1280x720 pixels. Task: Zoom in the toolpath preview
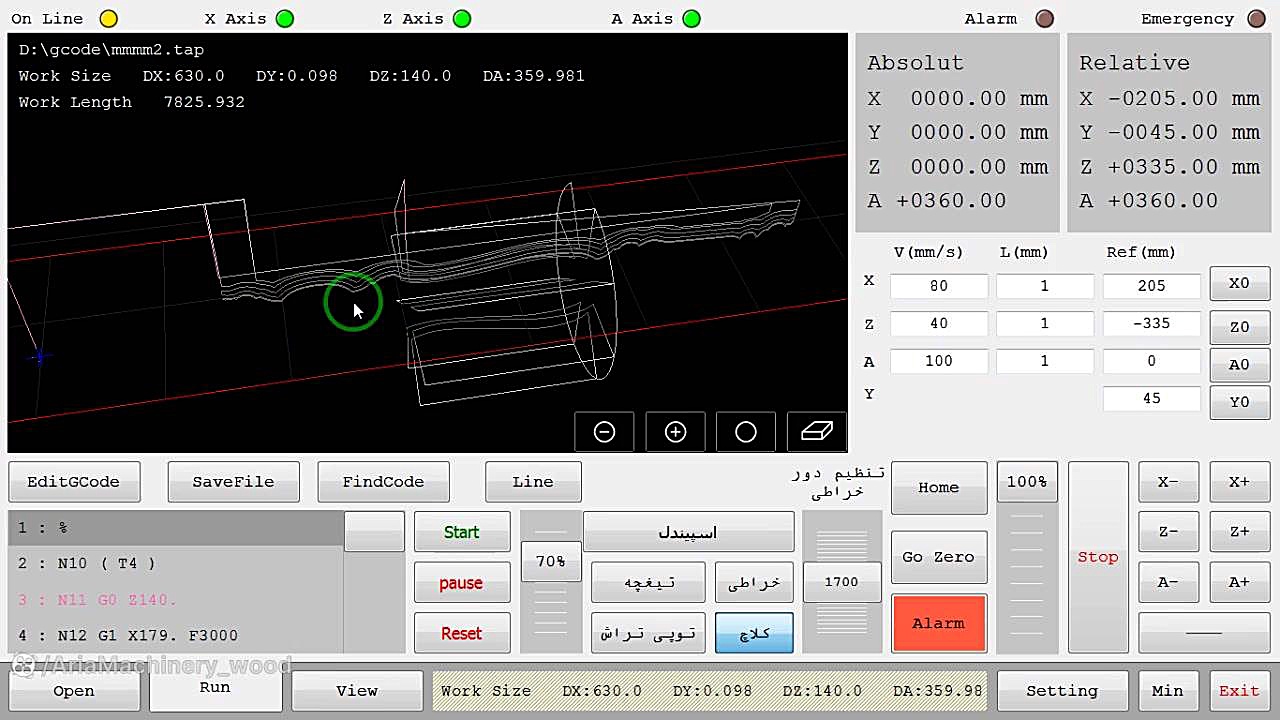(675, 432)
